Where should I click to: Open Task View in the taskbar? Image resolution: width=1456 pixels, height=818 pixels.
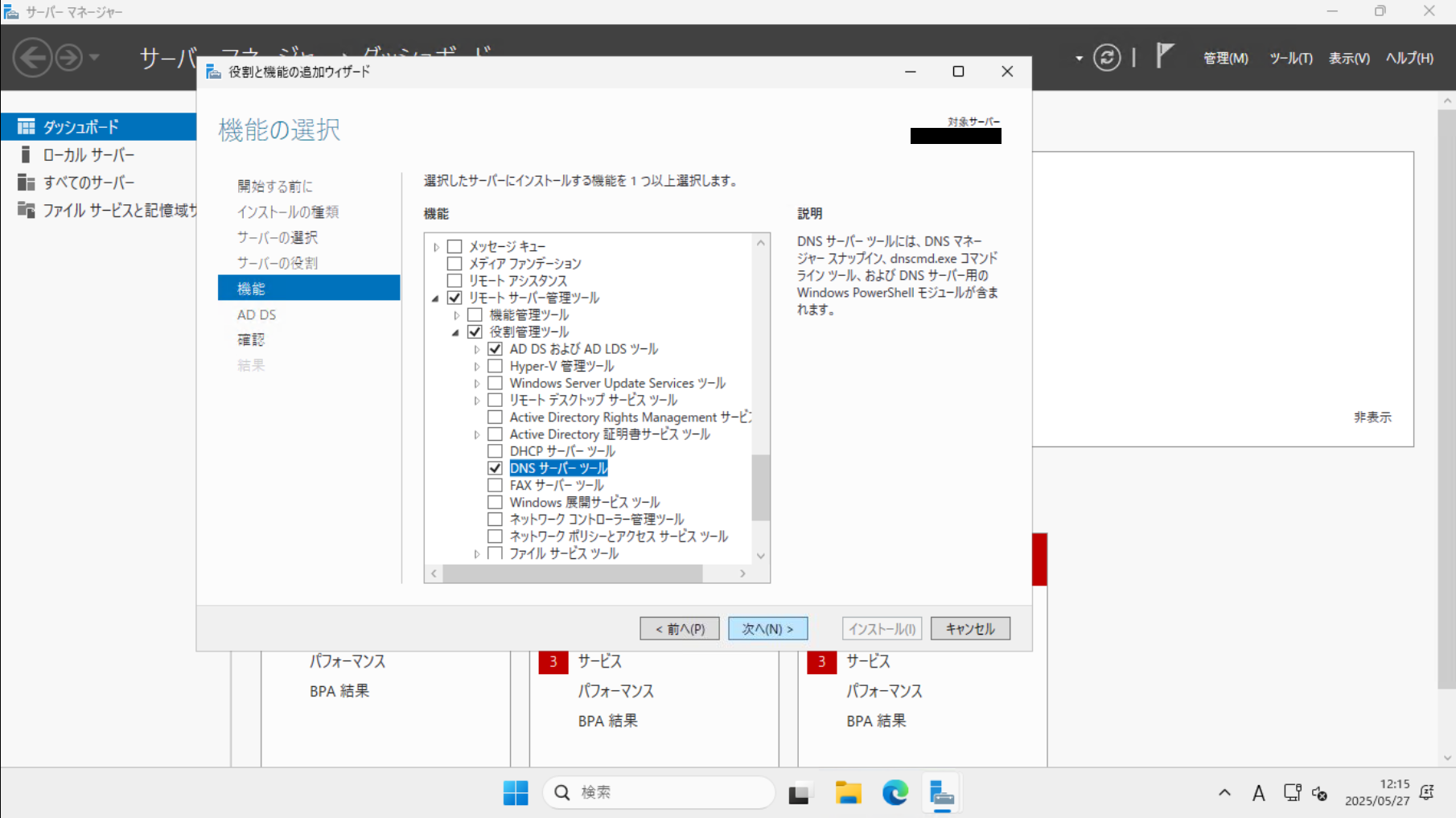(x=799, y=793)
